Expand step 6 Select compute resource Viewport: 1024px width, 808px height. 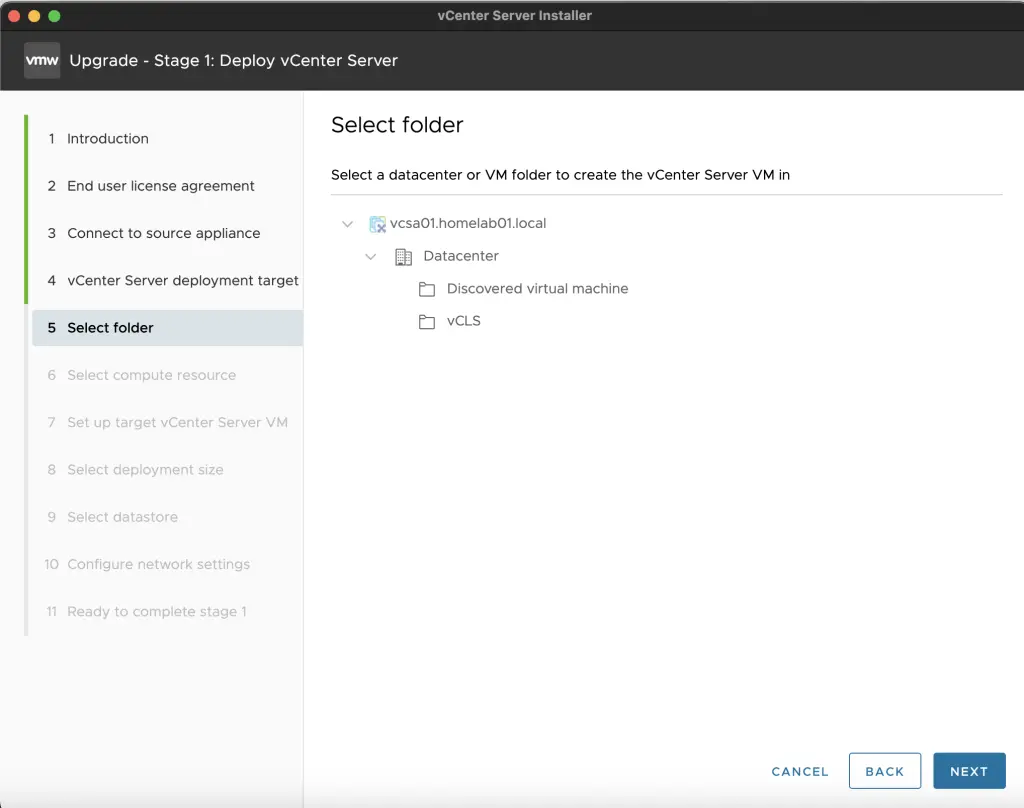tap(152, 375)
